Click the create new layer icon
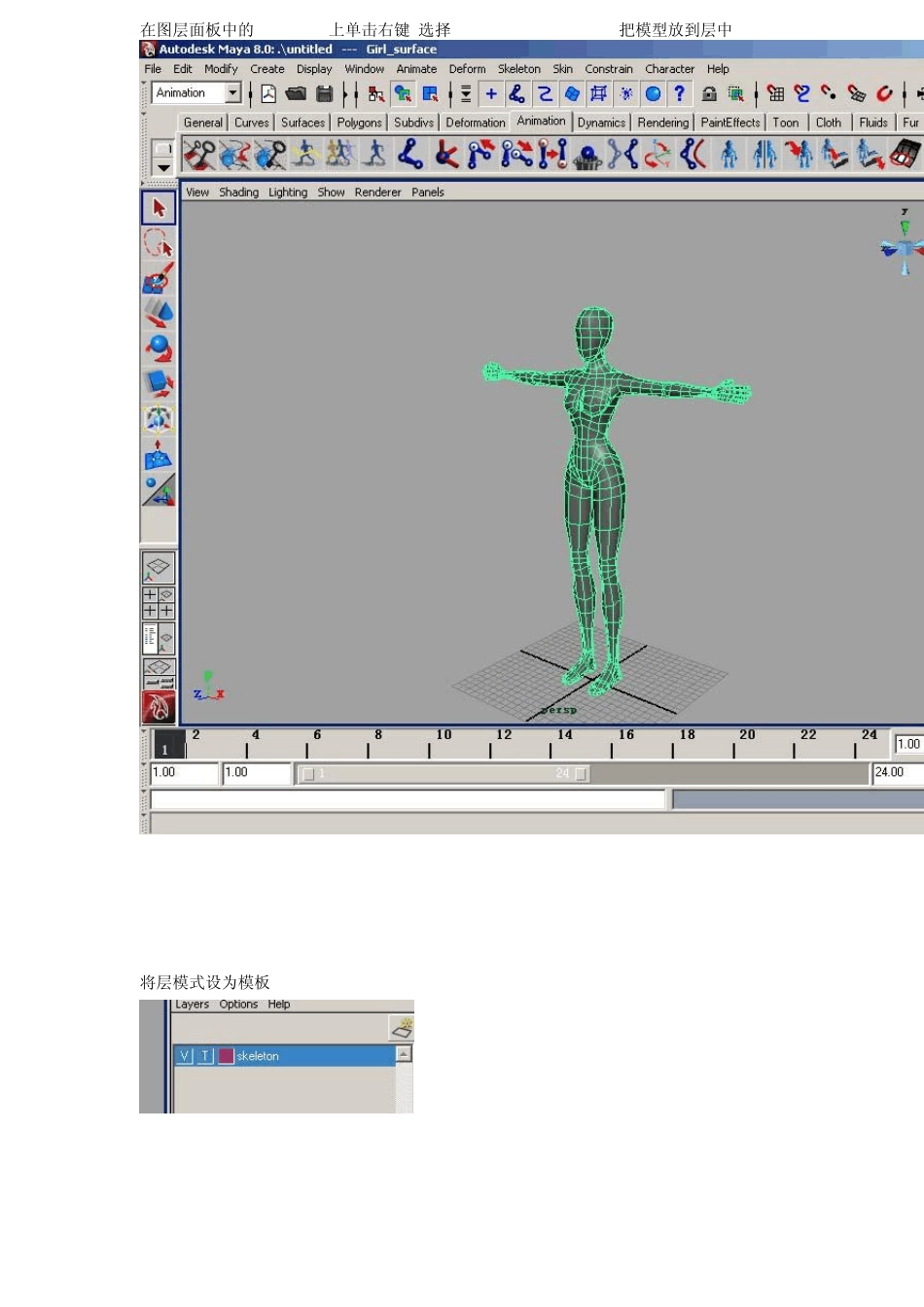Screen dimensions: 924x1307 click(402, 1027)
